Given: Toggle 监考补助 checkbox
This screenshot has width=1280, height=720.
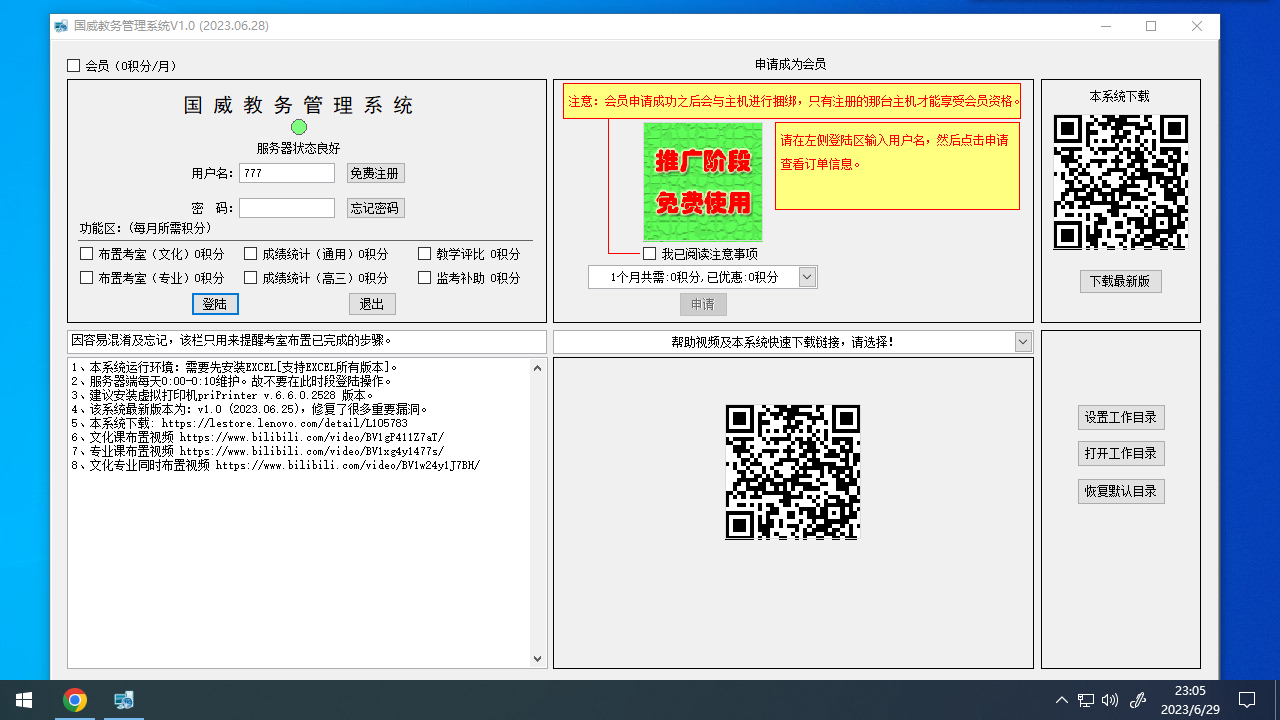Looking at the screenshot, I should pyautogui.click(x=425, y=278).
